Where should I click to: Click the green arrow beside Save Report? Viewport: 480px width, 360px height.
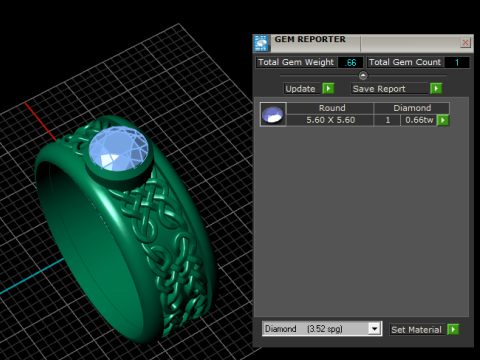click(x=436, y=89)
